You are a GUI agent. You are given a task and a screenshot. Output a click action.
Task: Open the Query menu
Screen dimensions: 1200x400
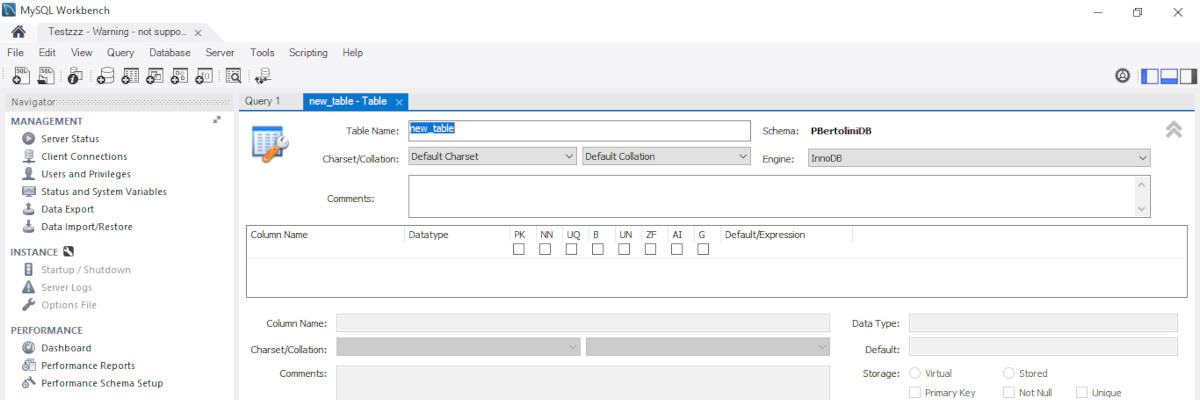click(x=120, y=52)
